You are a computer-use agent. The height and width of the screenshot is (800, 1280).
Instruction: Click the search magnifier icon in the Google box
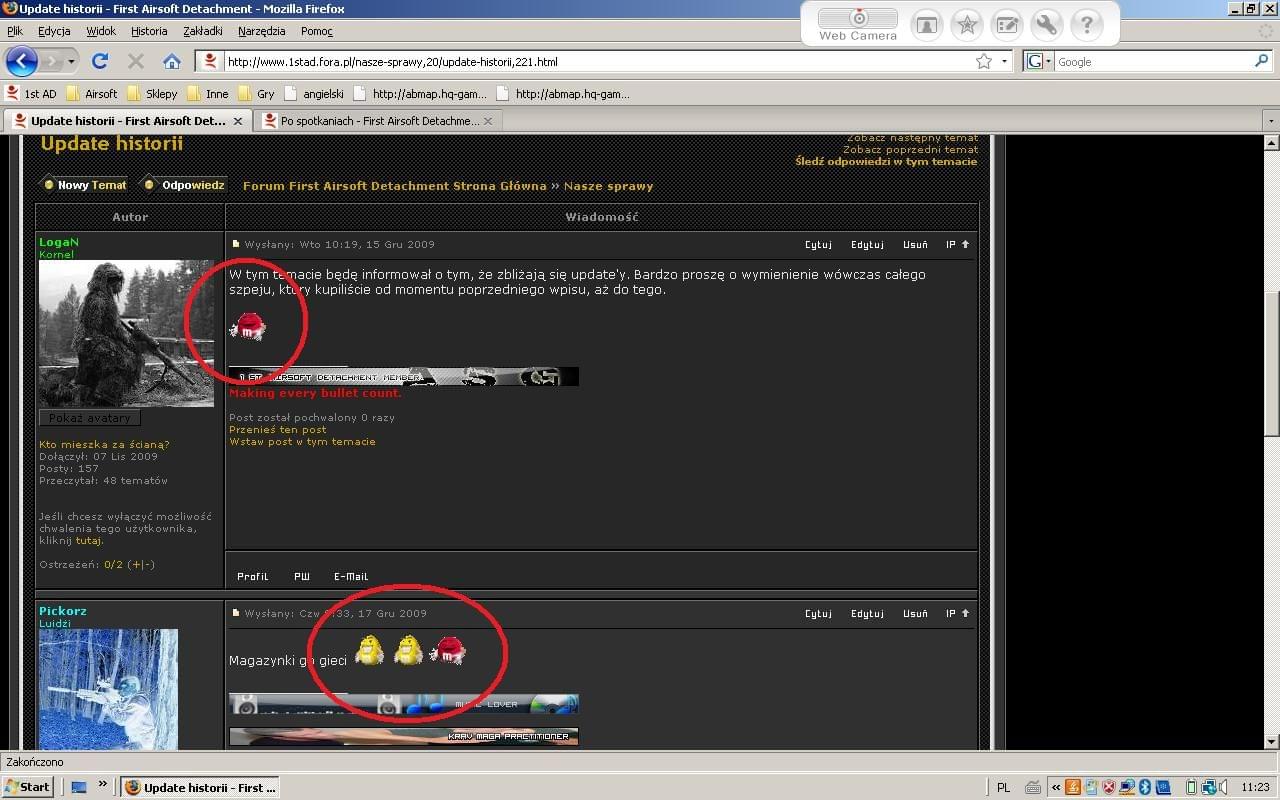1261,61
